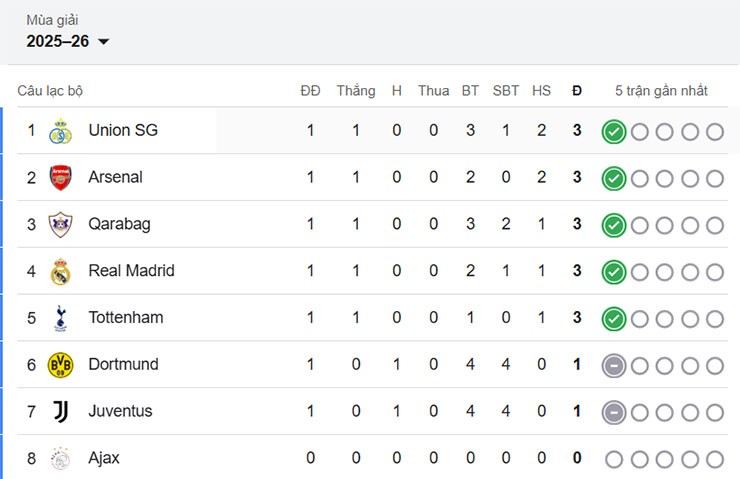Viewport: 740px width, 479px height.
Task: Click the Tottenham club crest
Action: [x=61, y=318]
